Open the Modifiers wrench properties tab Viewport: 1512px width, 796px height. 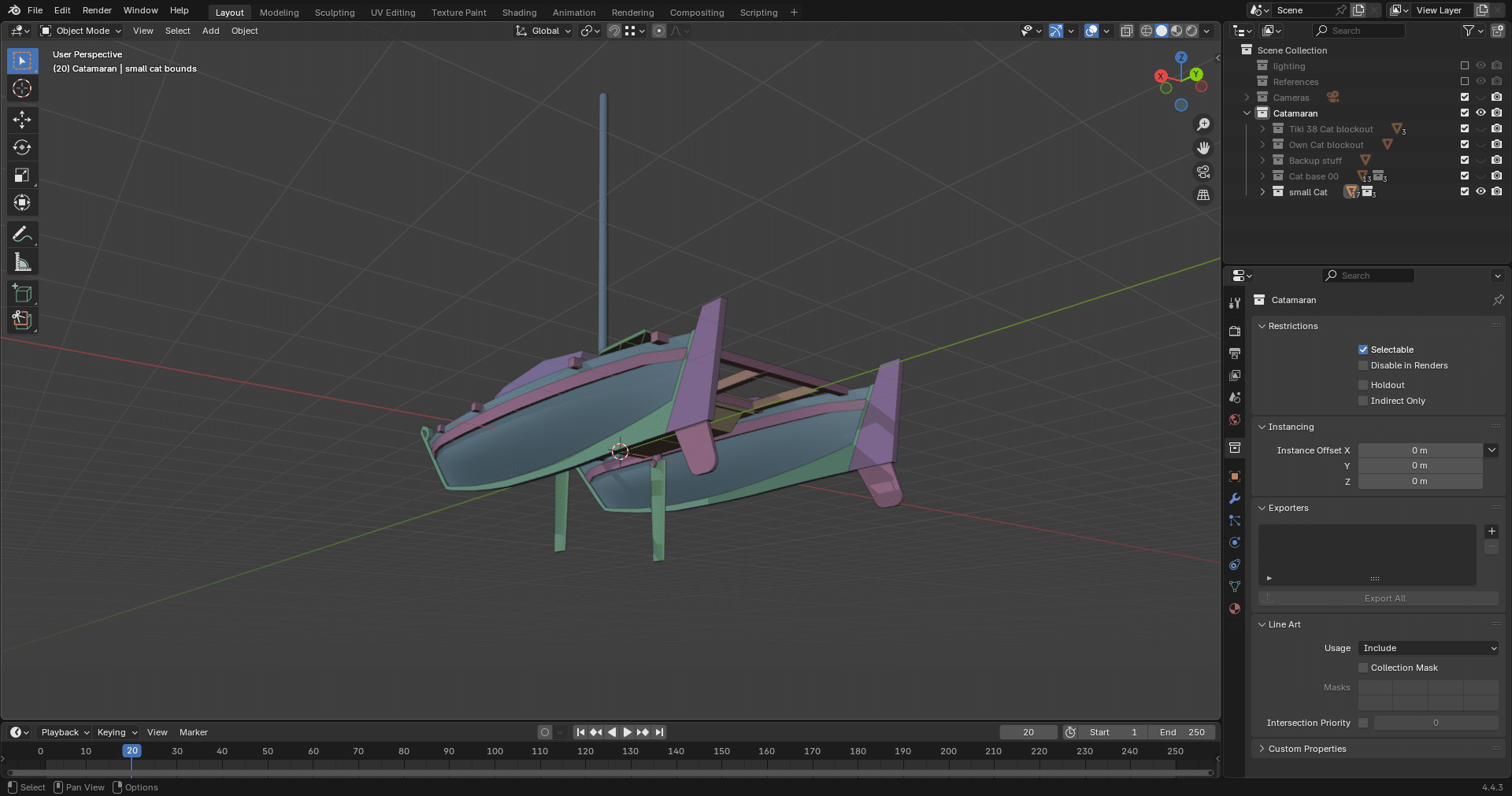pyautogui.click(x=1235, y=498)
